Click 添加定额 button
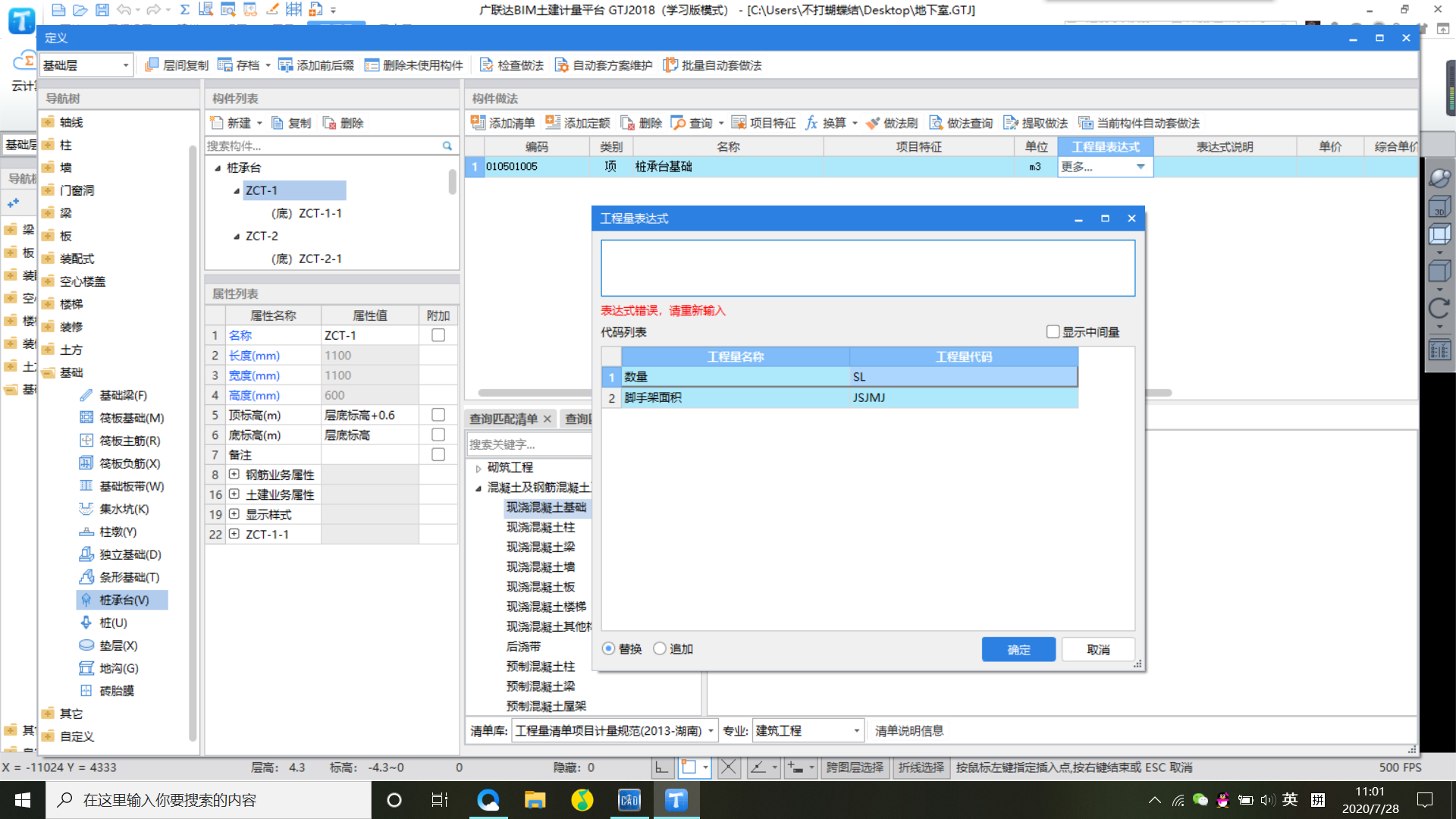The width and height of the screenshot is (1456, 819). click(578, 123)
